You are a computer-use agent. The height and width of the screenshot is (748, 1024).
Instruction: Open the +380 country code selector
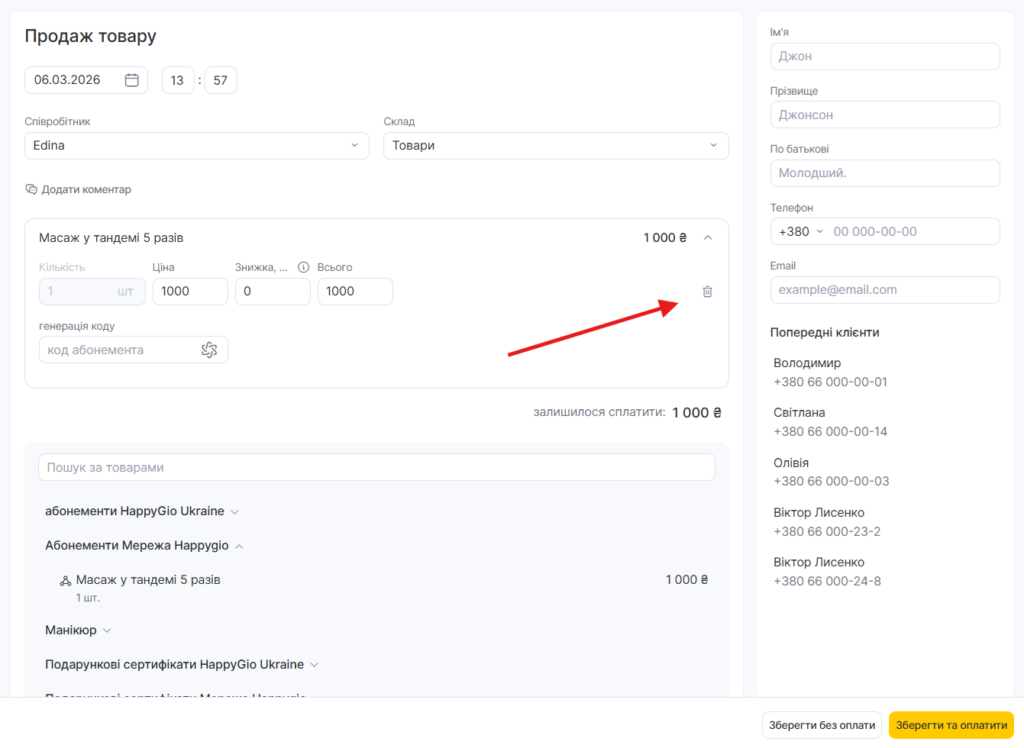pos(801,231)
